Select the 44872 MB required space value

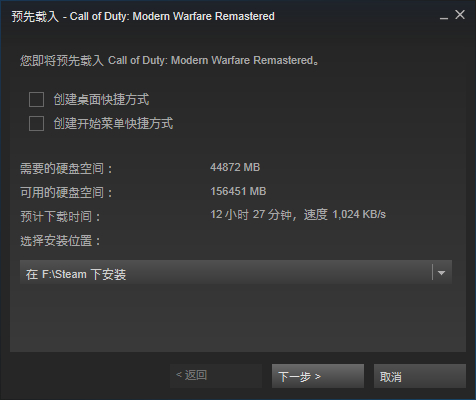pos(235,167)
